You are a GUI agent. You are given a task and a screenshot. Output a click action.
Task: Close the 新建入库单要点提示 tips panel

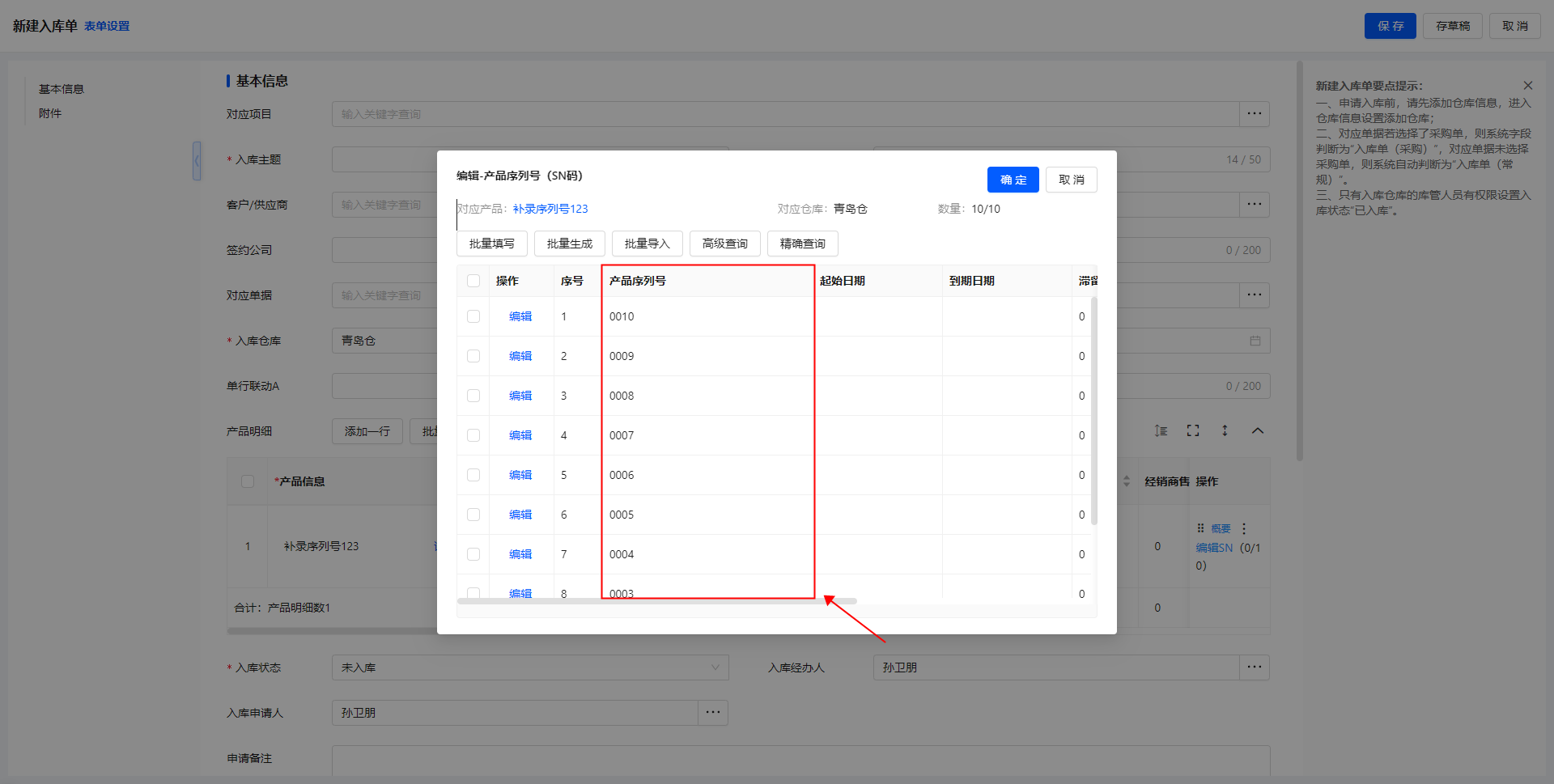[1527, 86]
